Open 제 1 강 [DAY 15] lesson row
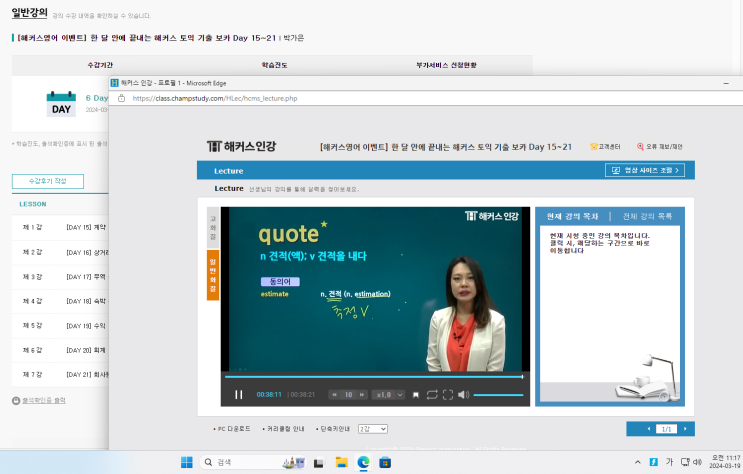 (60, 227)
